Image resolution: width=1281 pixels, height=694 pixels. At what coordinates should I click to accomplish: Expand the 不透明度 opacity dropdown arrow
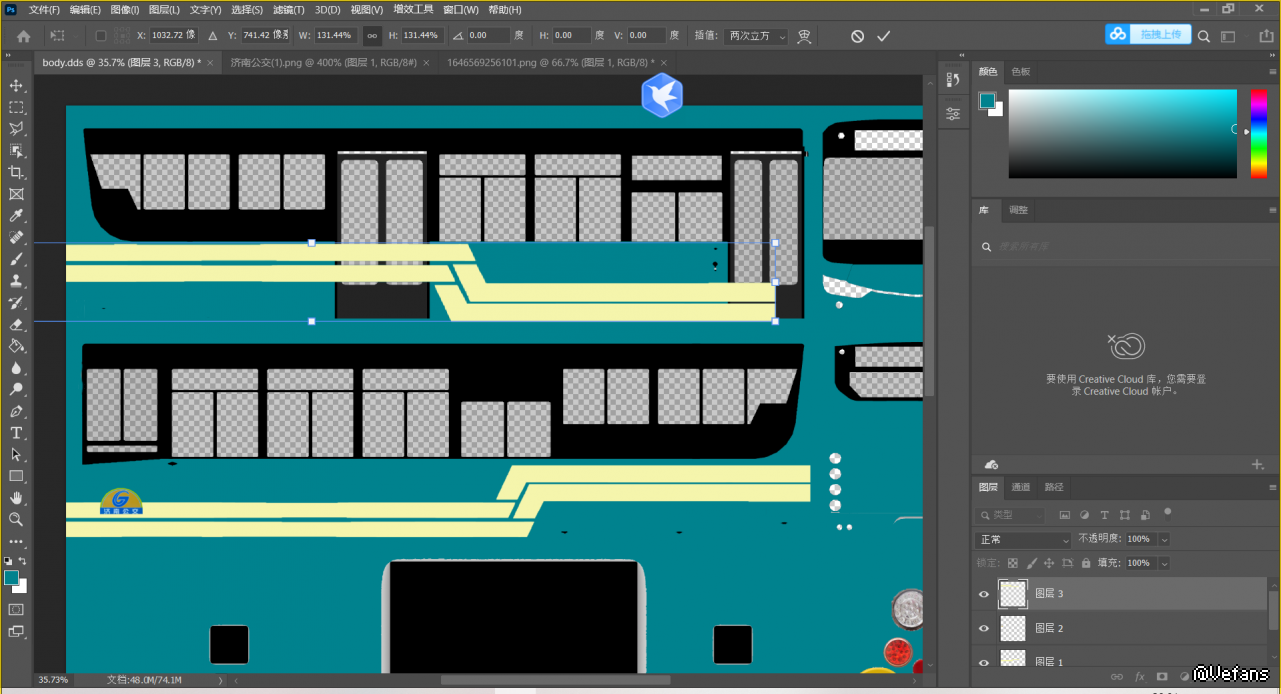[1164, 540]
